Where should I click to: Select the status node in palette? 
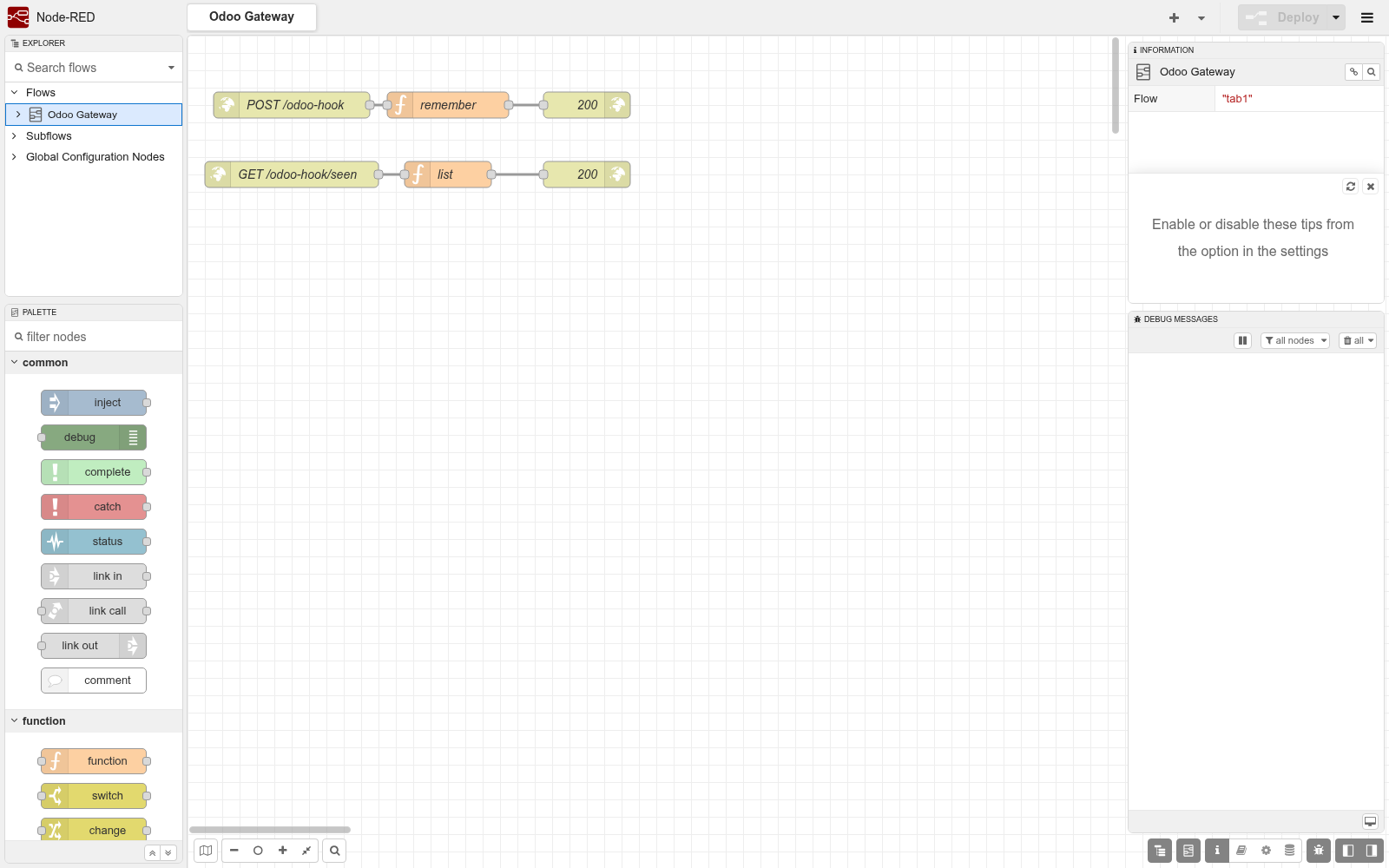[94, 542]
